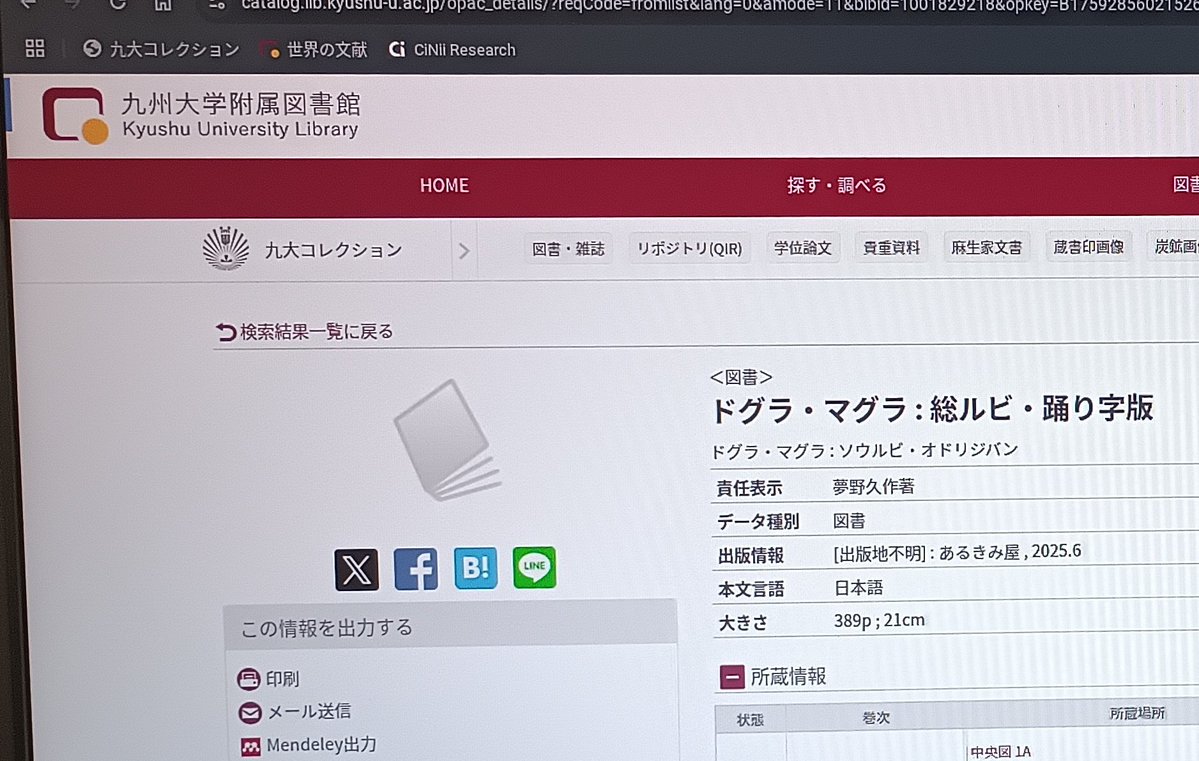
Task: Open the CiNii Research bookmark
Action: (x=453, y=50)
